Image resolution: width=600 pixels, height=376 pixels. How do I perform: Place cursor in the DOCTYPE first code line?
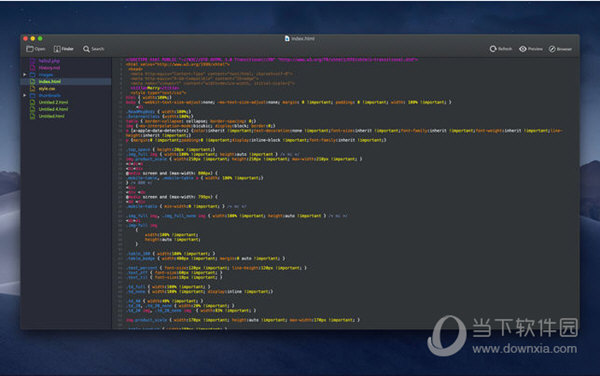[x=272, y=60]
